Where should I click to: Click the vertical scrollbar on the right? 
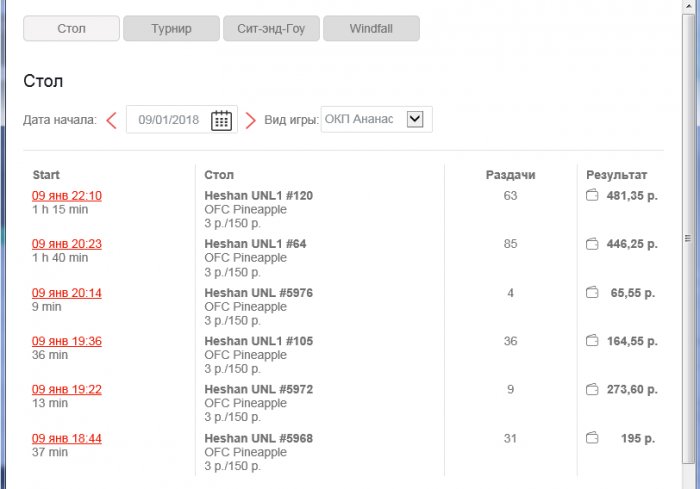688,240
